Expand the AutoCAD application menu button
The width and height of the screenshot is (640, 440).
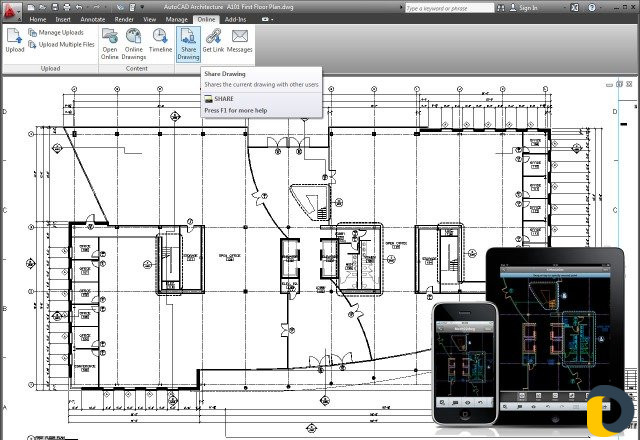pos(12,10)
